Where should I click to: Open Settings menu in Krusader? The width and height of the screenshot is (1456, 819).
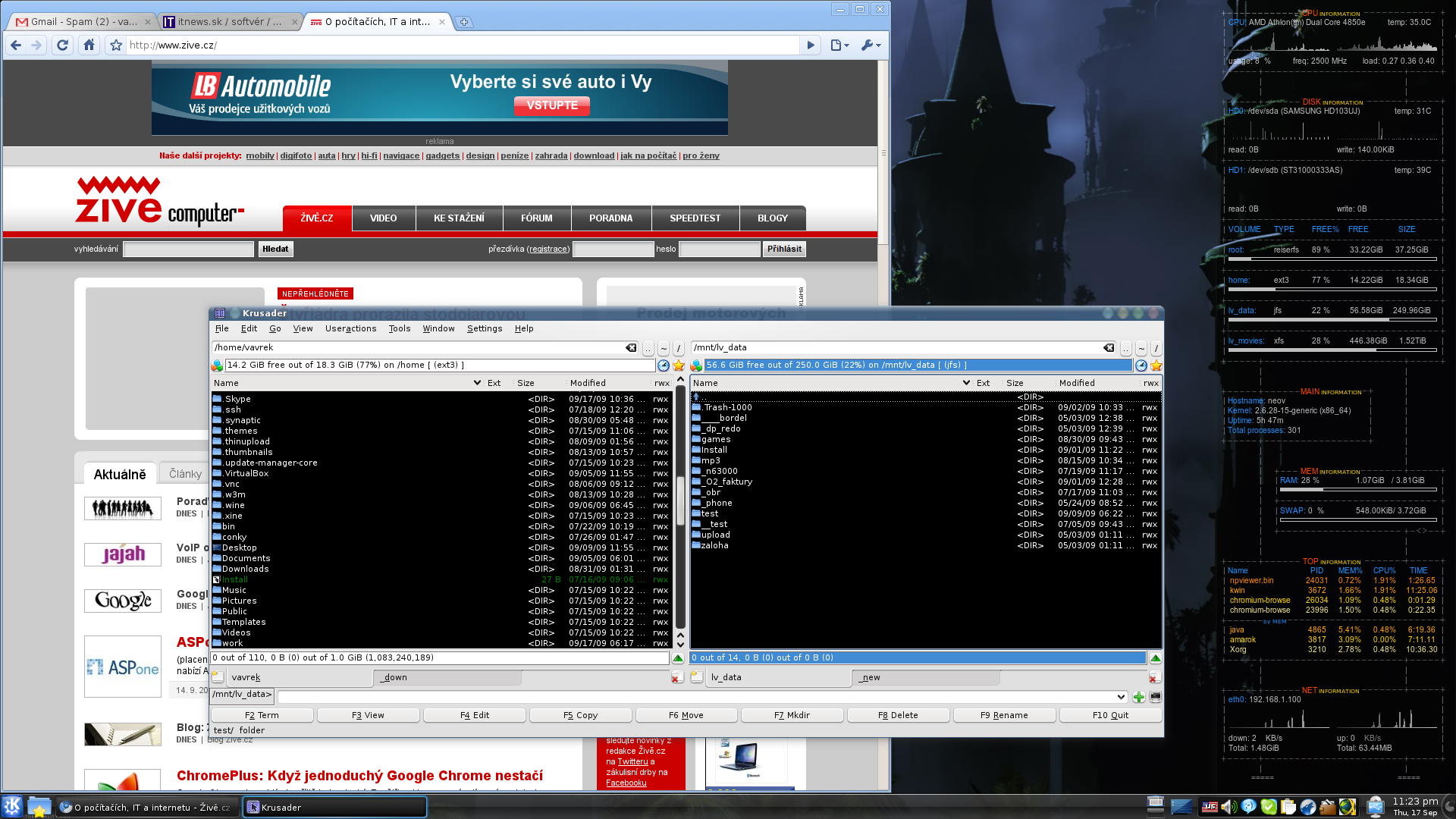(x=485, y=329)
